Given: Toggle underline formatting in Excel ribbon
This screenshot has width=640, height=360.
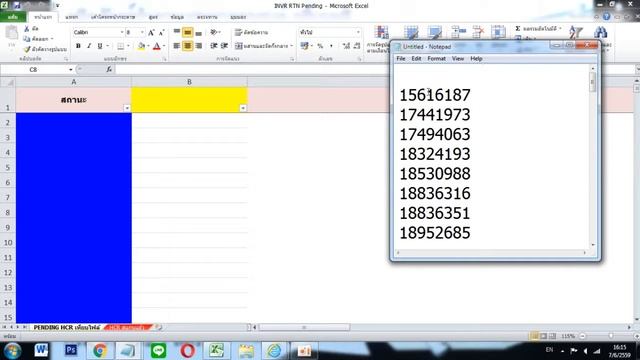Looking at the screenshot, I should click(x=100, y=46).
